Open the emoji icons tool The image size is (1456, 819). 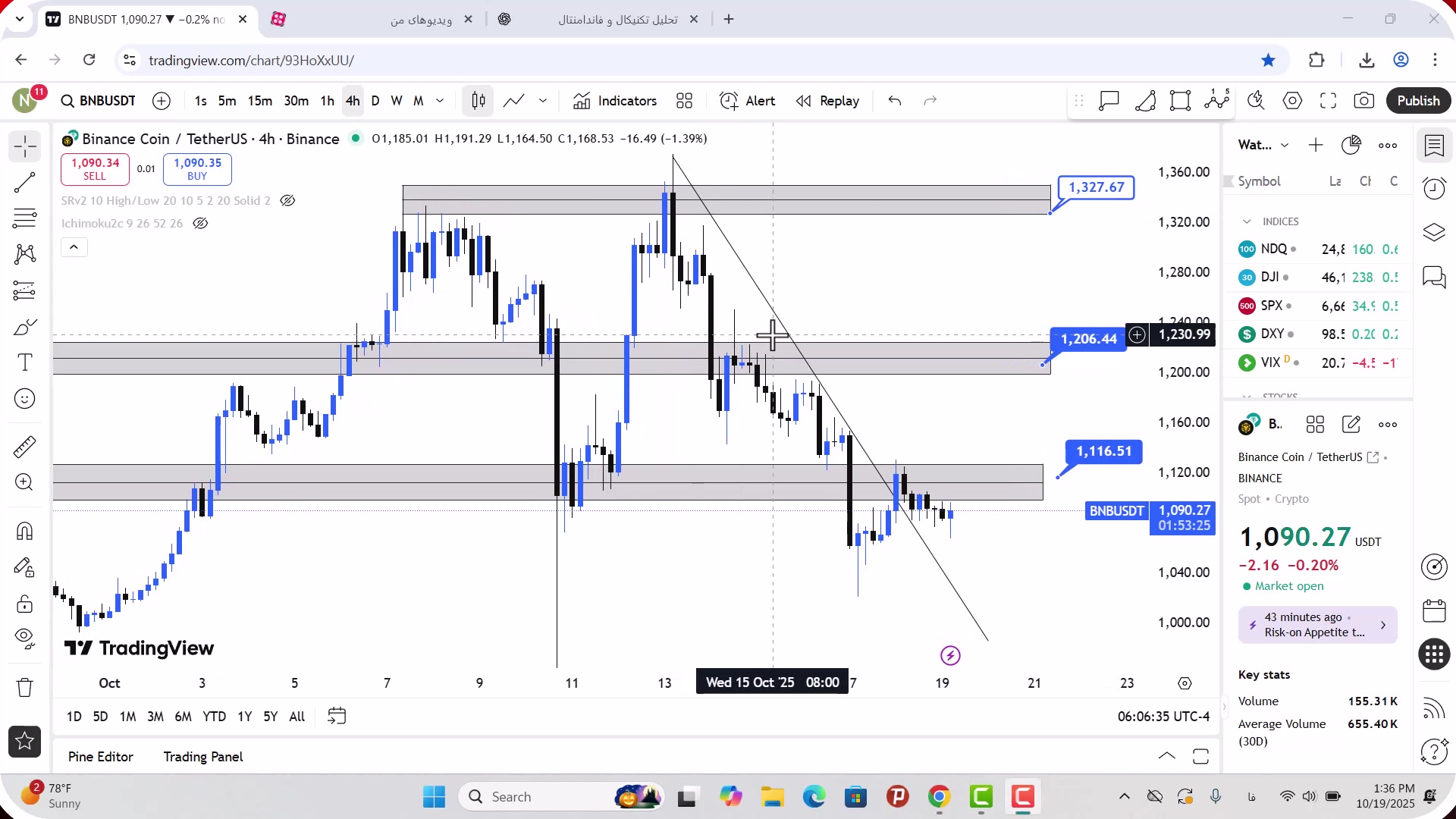25,399
